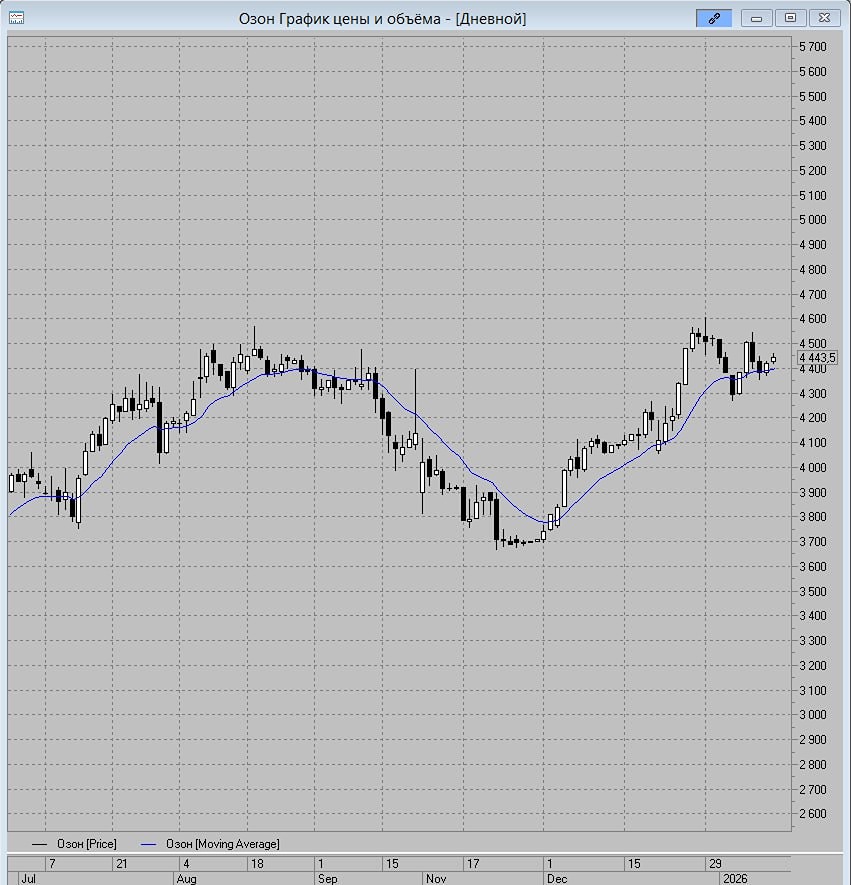Click the current price label 4 443,5
The width and height of the screenshot is (851, 885).
(817, 357)
